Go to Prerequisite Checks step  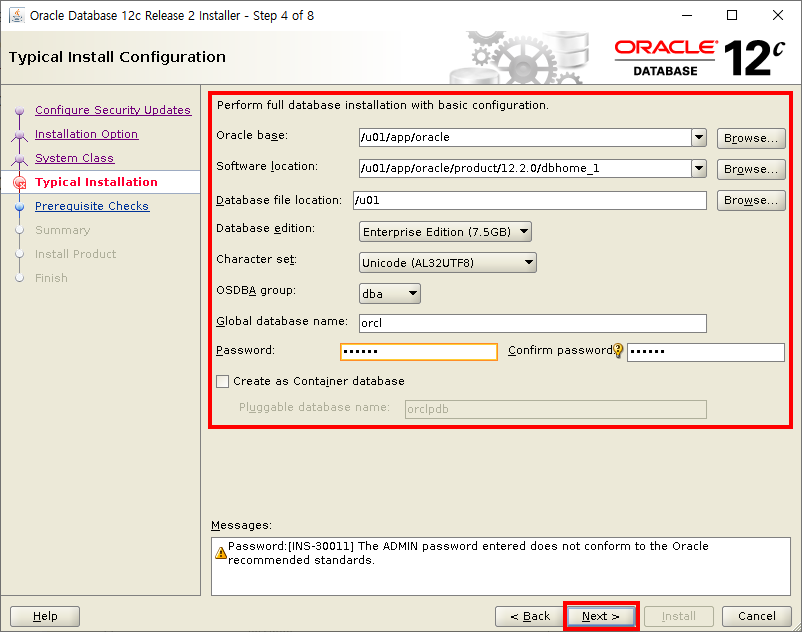tap(92, 207)
